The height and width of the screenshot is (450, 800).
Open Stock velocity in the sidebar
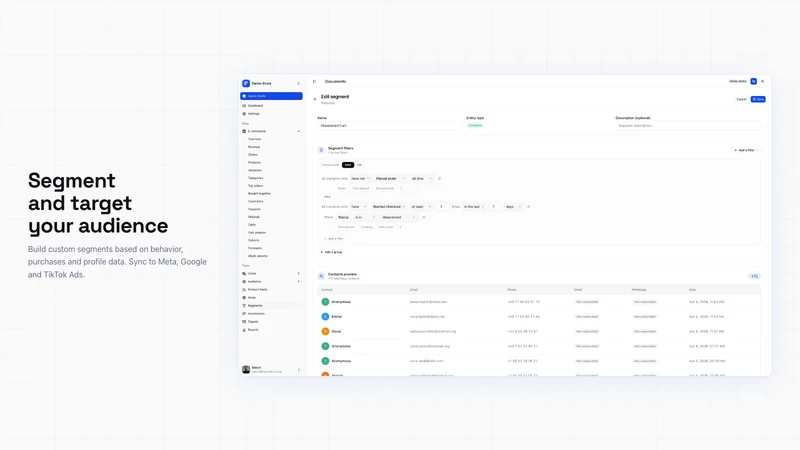[258, 256]
